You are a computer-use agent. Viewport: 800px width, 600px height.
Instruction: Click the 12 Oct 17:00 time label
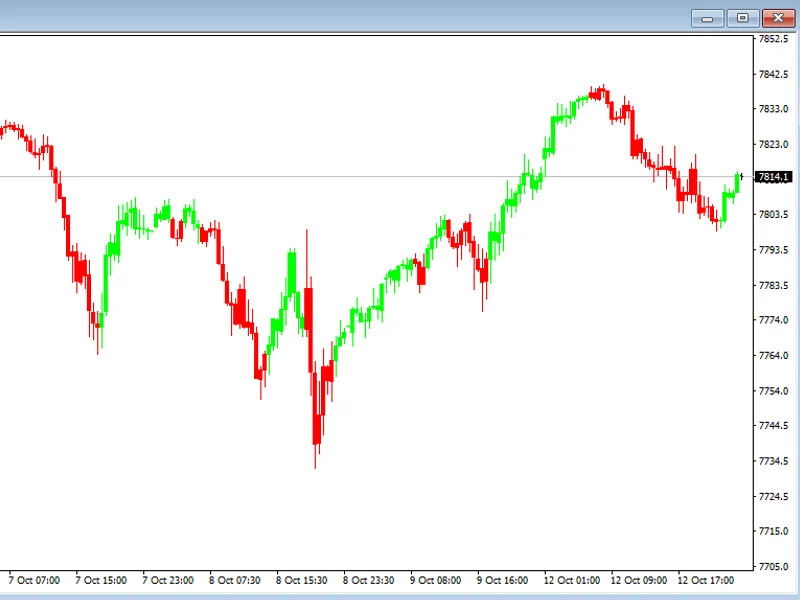(706, 581)
